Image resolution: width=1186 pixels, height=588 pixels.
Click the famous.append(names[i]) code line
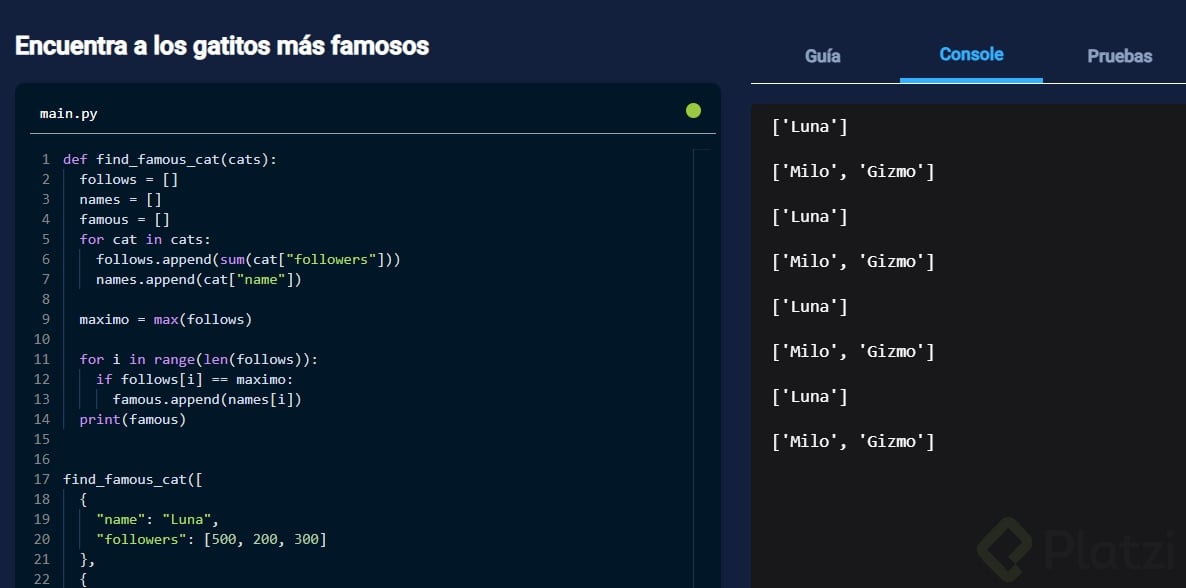207,399
